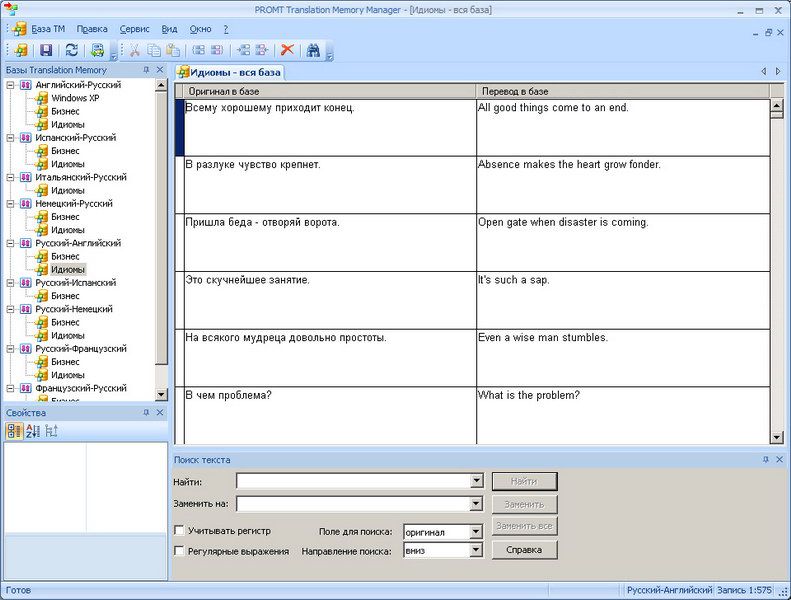Screen dimensions: 791x600
Task: Click the Save (floppy disk) toolbar icon
Action: pyautogui.click(x=46, y=49)
